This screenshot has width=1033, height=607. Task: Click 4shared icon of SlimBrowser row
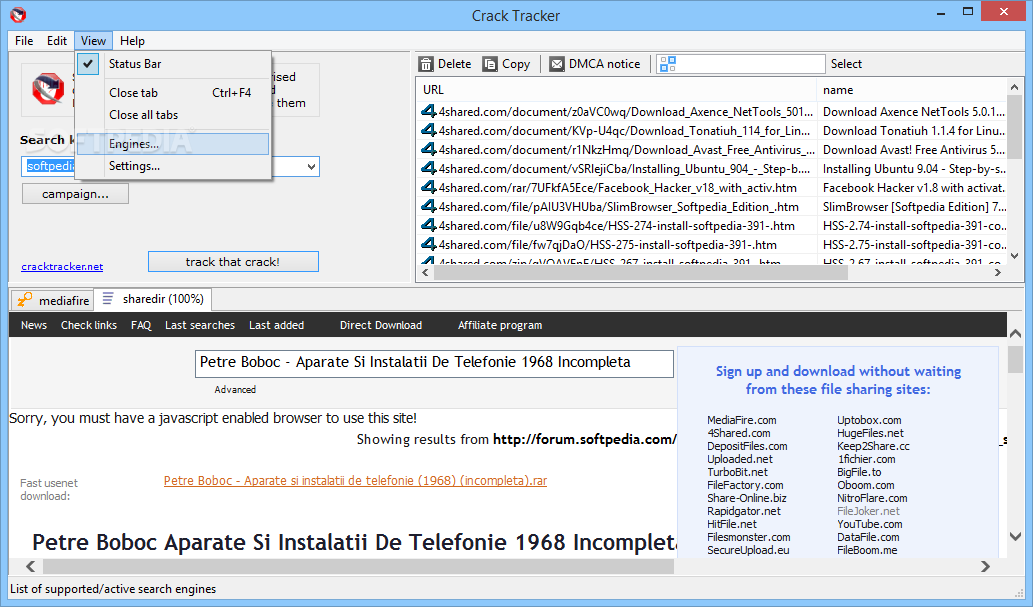pyautogui.click(x=429, y=206)
